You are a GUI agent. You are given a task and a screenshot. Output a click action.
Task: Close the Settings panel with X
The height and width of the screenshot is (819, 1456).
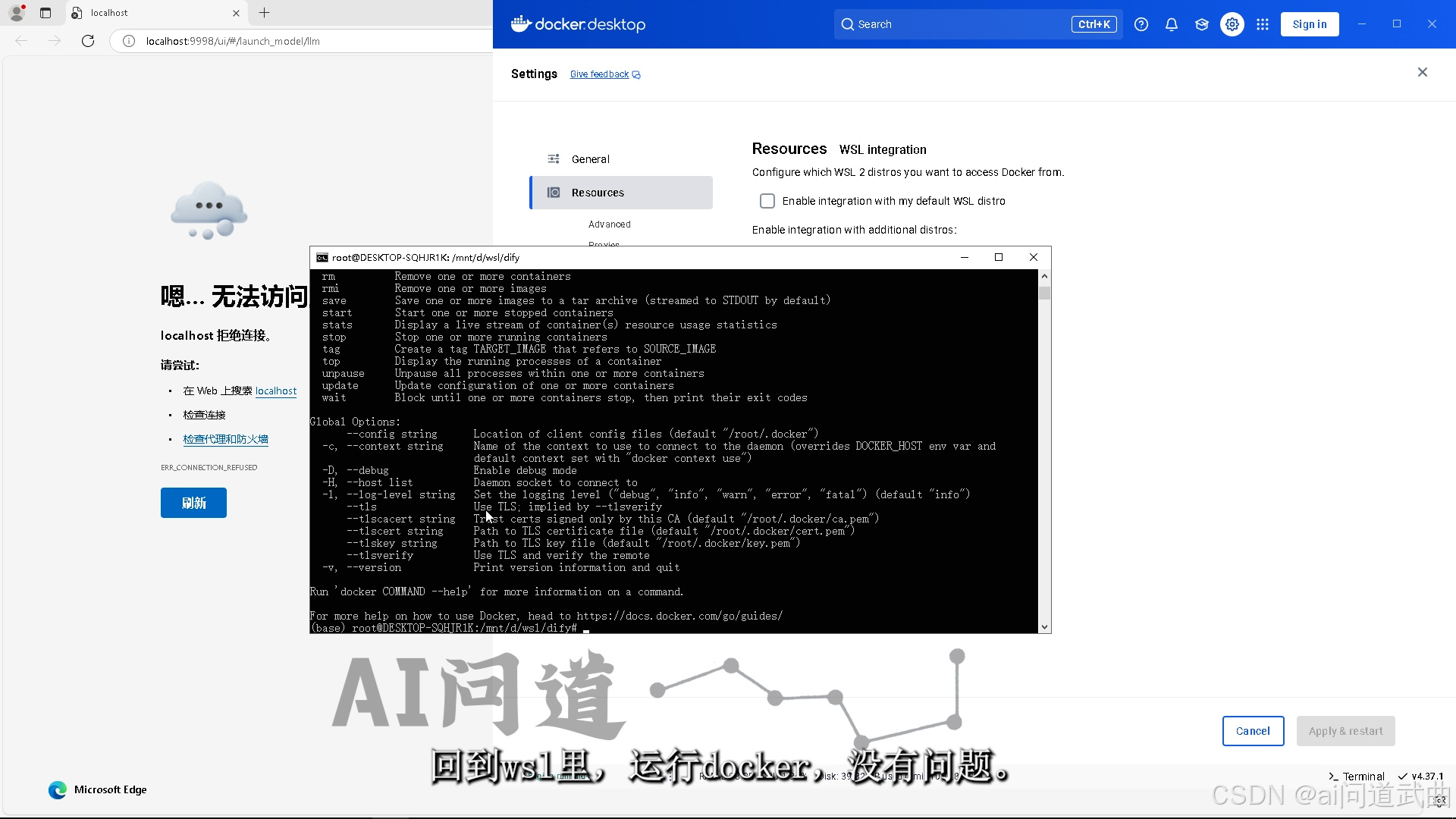[1422, 72]
